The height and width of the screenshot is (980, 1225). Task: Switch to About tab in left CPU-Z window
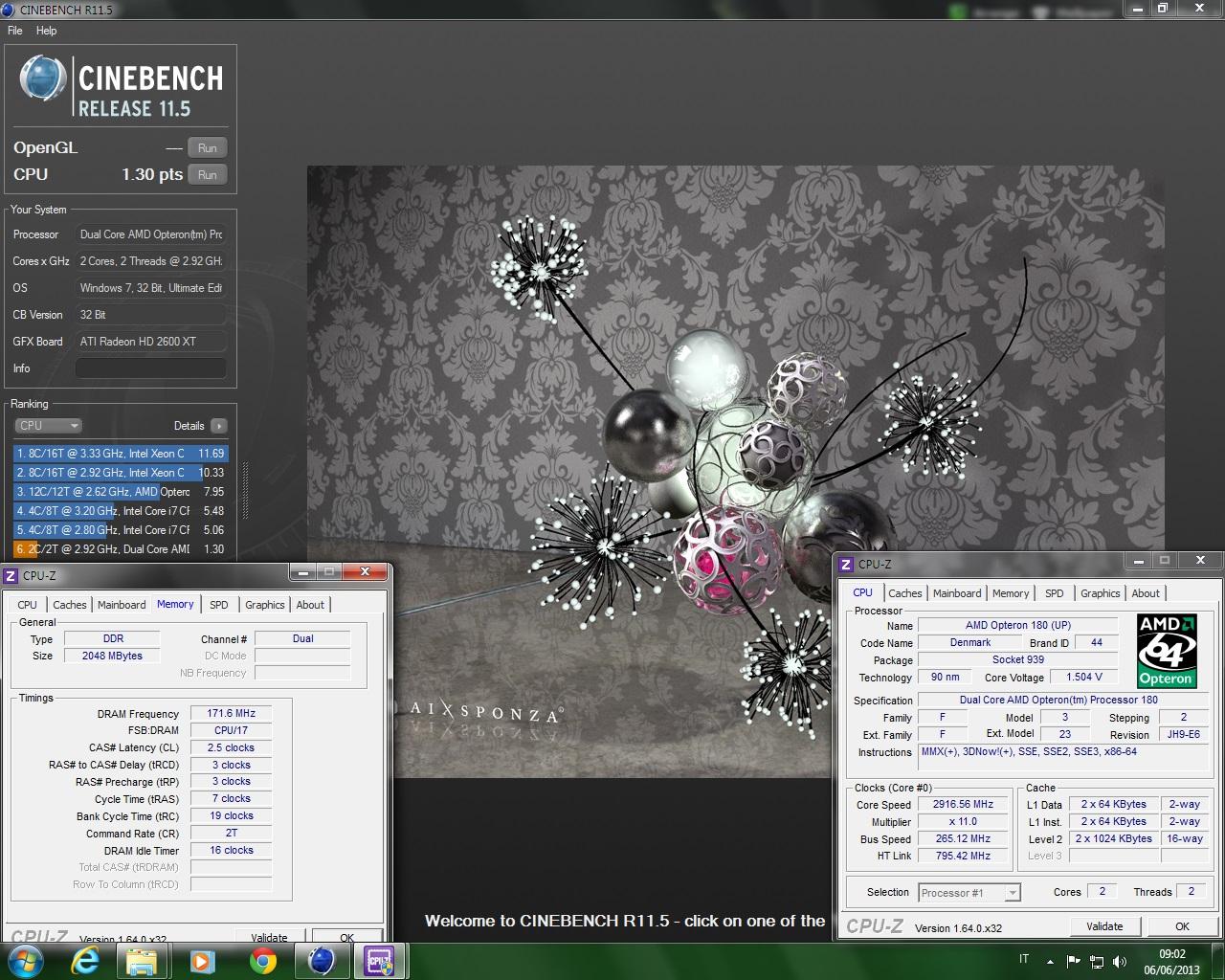click(x=310, y=605)
